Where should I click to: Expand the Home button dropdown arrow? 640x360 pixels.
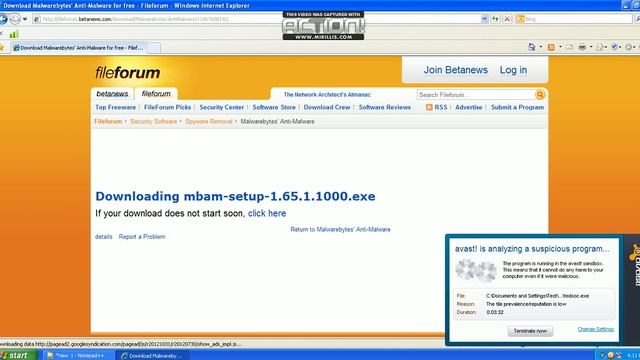click(541, 47)
